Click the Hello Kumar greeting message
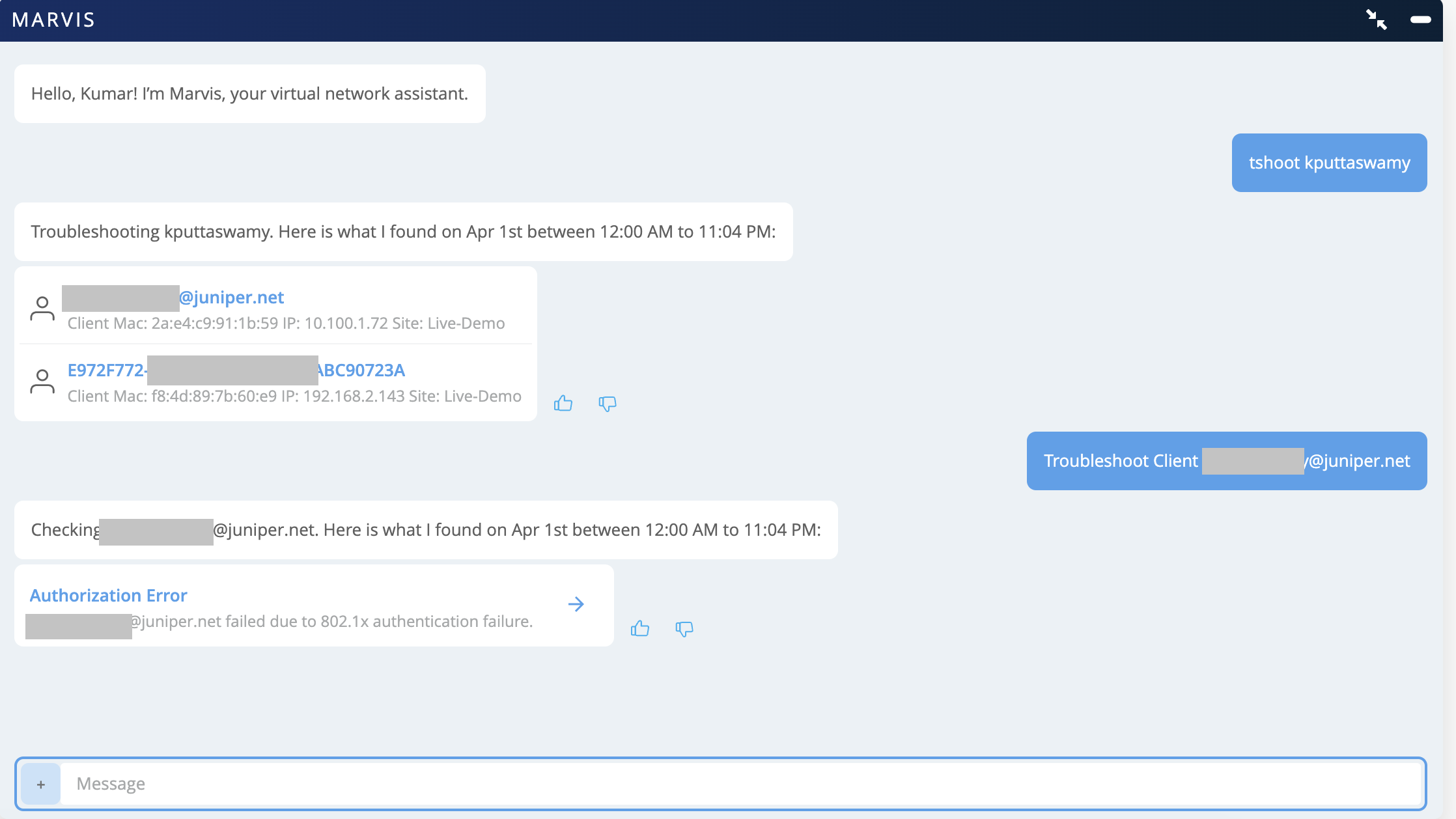 249,94
